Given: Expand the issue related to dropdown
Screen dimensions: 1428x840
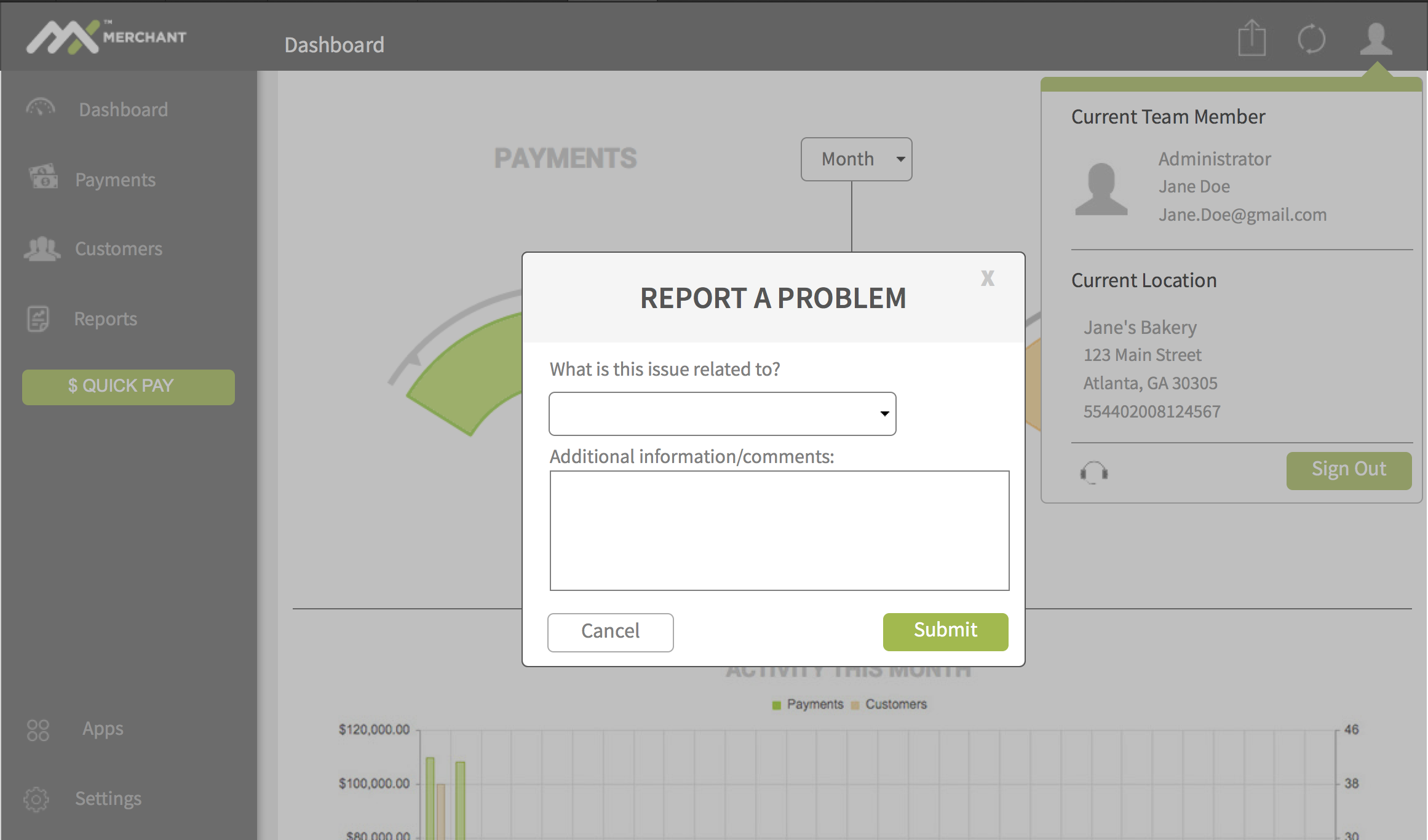Looking at the screenshot, I should 722,414.
